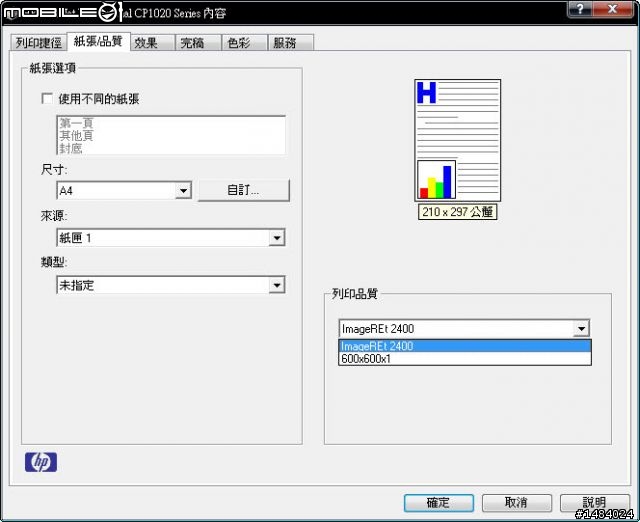Viewport: 640px width, 522px height.
Task: Go to the 完稿 tab
Action: point(199,42)
